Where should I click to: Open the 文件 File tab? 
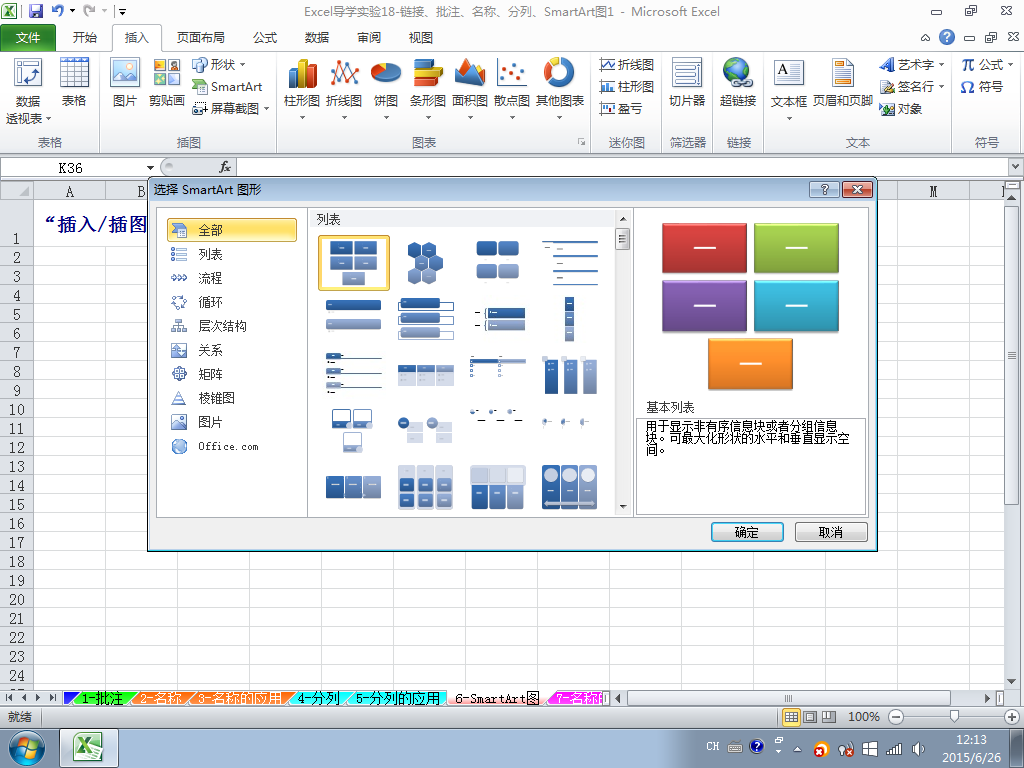click(28, 38)
